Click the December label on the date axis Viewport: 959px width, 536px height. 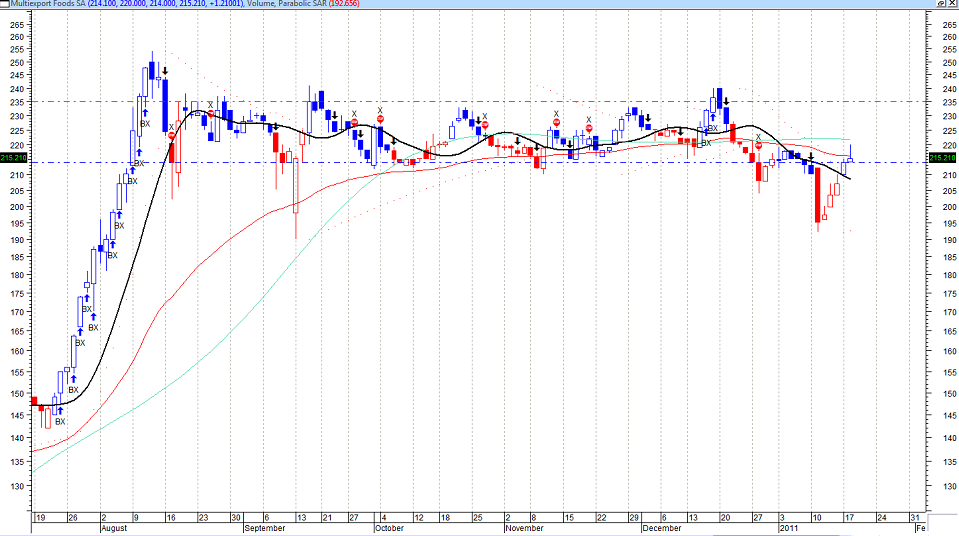(662, 528)
